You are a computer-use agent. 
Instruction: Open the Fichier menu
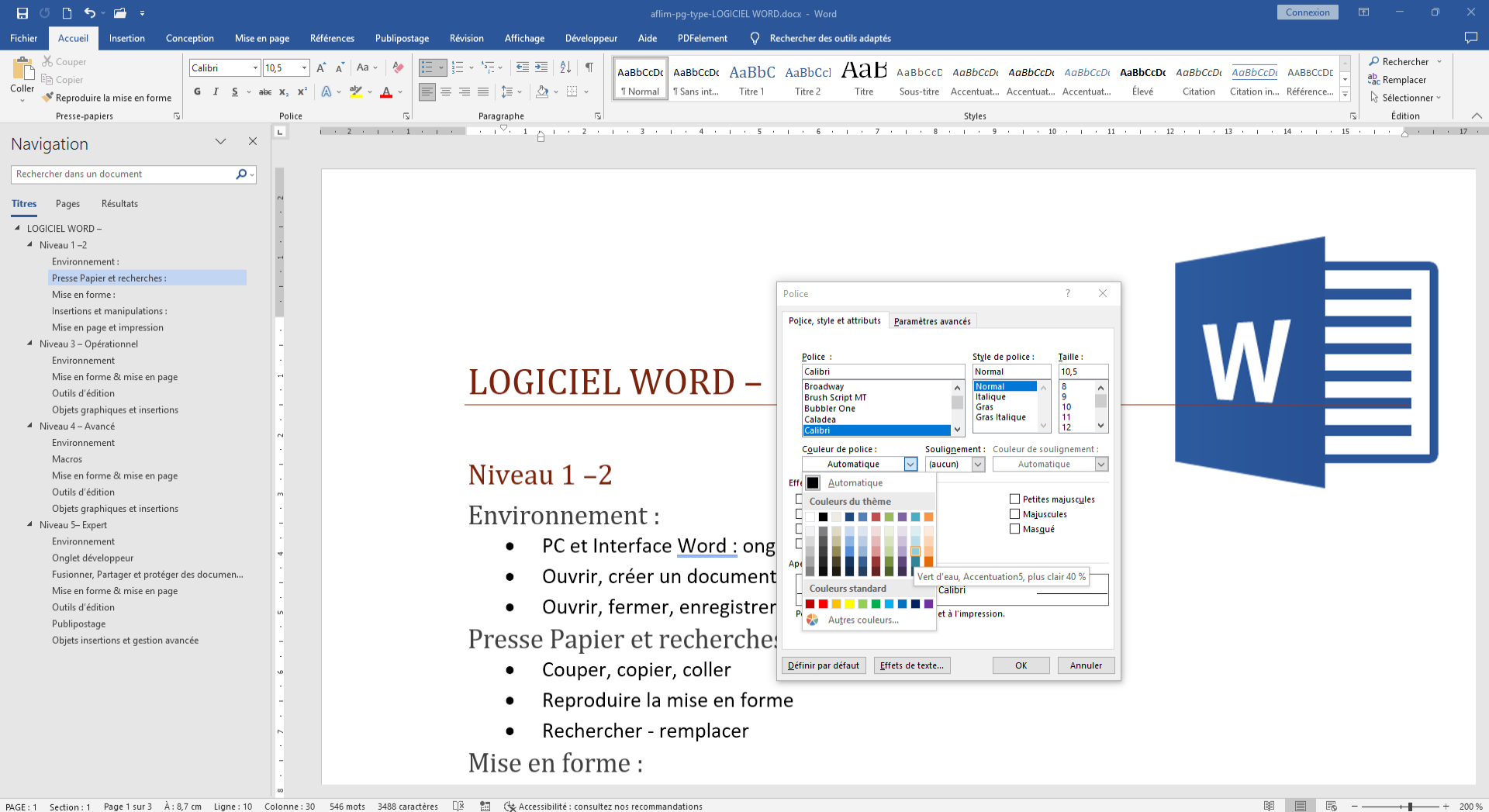(23, 38)
